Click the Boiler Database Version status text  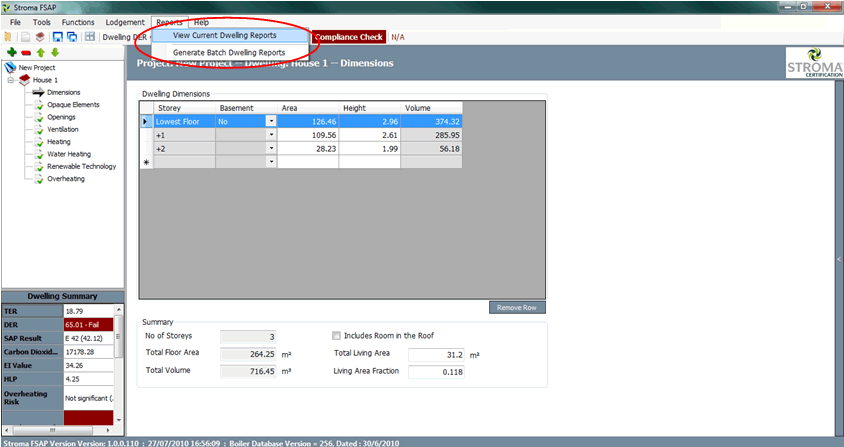tap(314, 443)
